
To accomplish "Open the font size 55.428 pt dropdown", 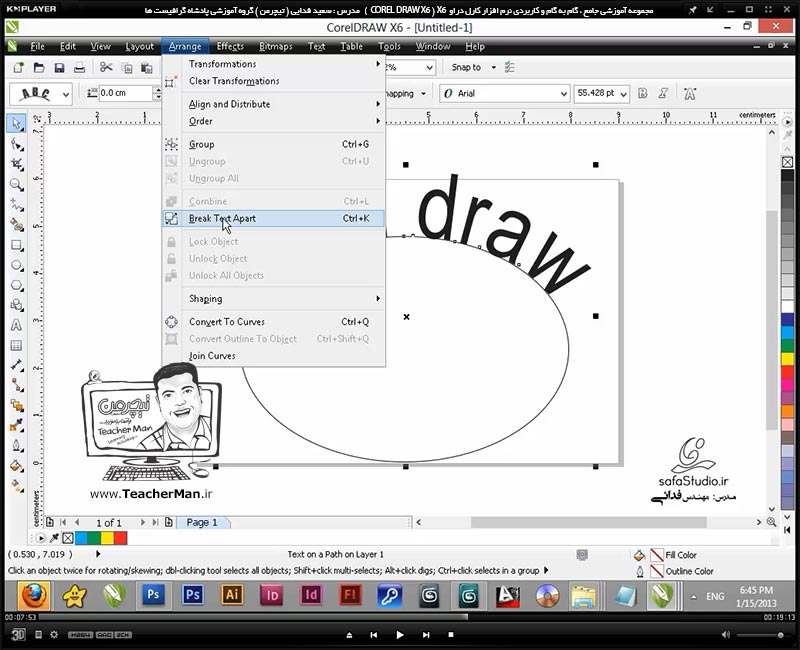I will 623,94.
